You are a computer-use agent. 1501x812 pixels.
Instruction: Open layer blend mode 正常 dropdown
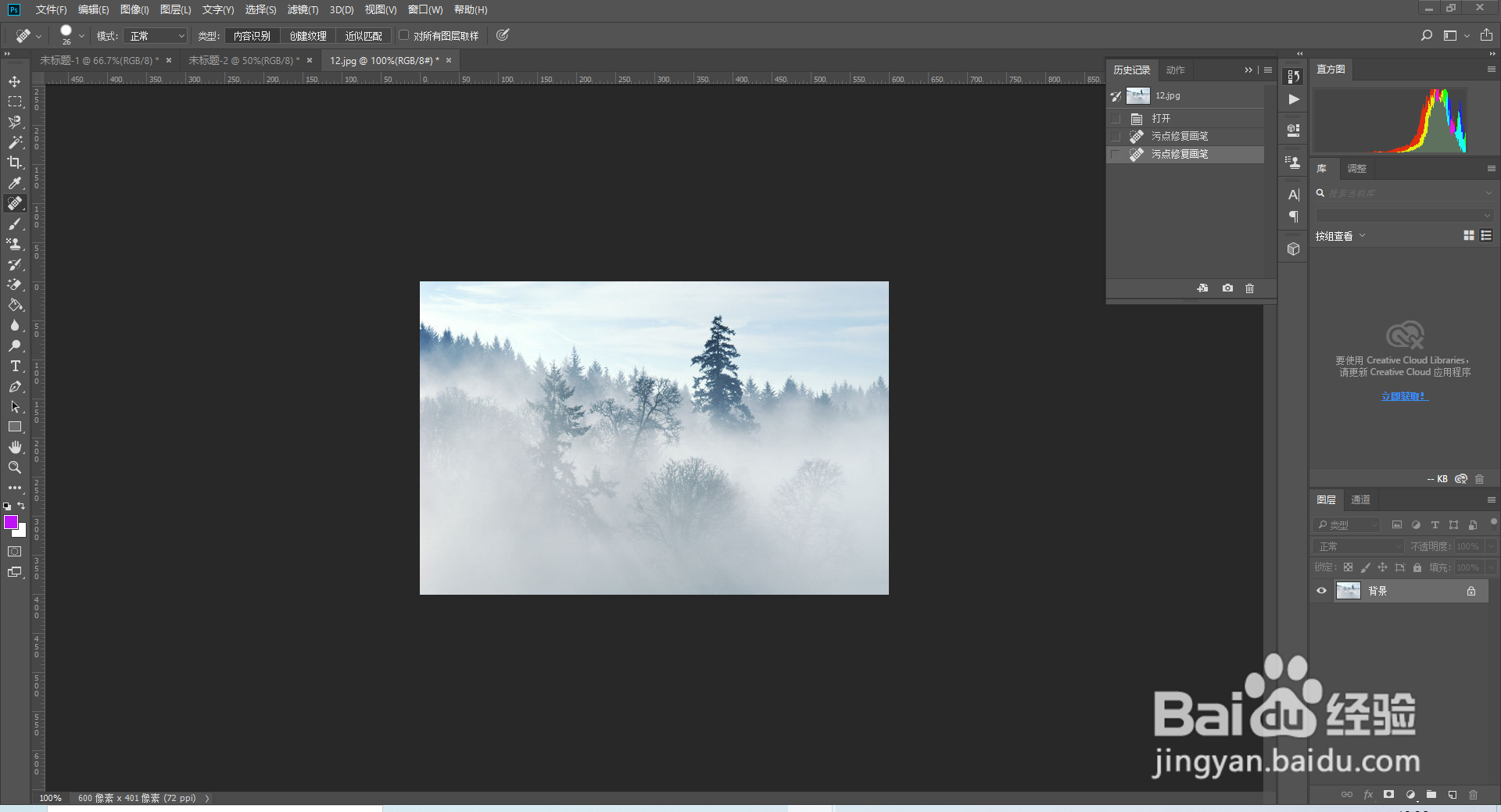tap(1359, 546)
